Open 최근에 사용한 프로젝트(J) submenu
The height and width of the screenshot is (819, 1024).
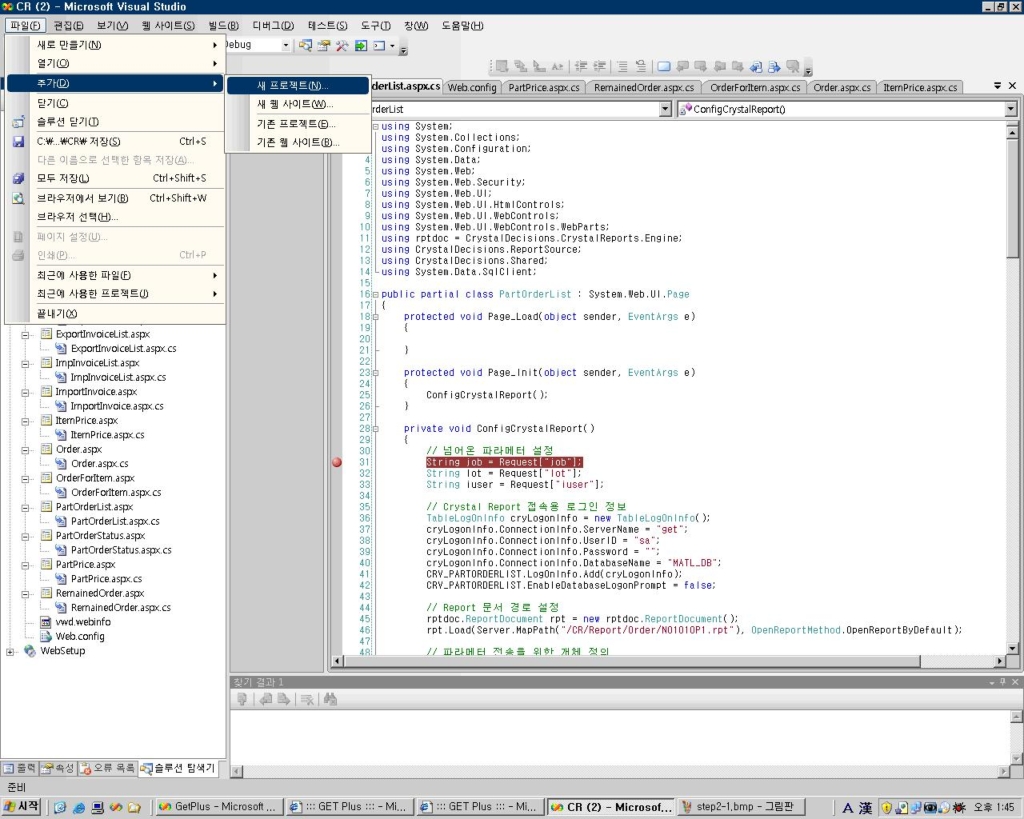[x=115, y=294]
